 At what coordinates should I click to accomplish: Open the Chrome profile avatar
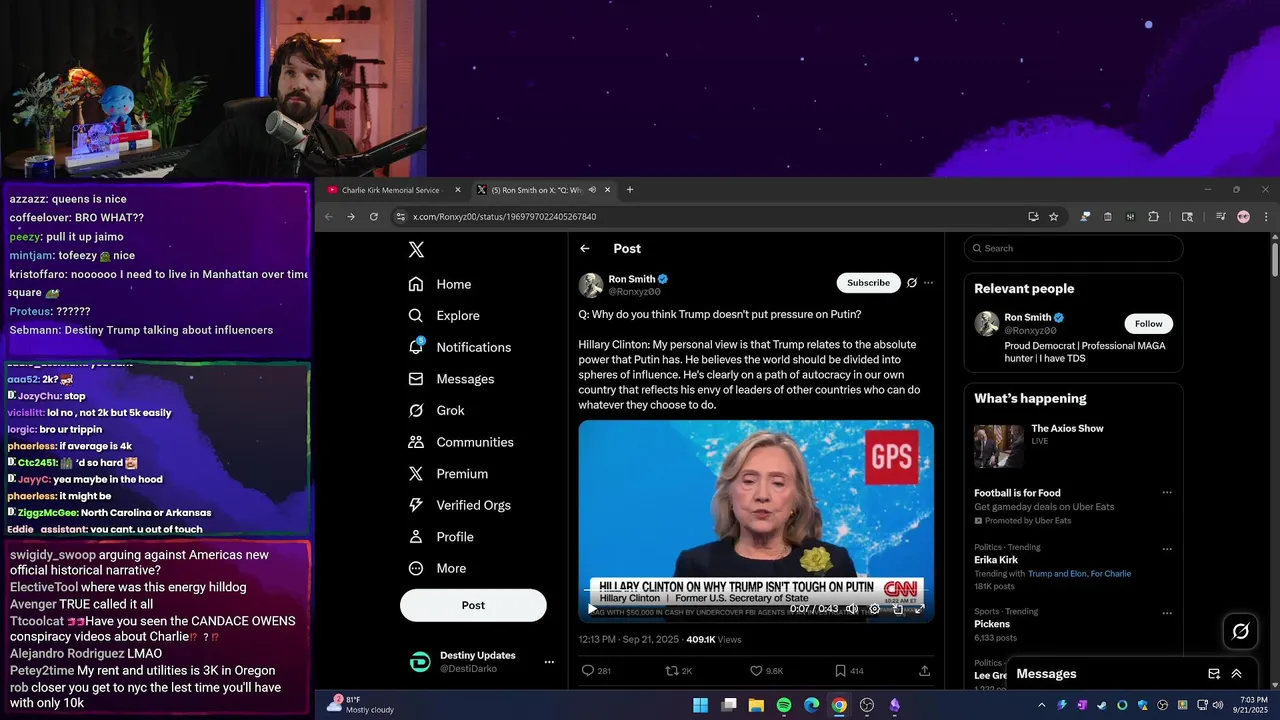pyautogui.click(x=1243, y=217)
